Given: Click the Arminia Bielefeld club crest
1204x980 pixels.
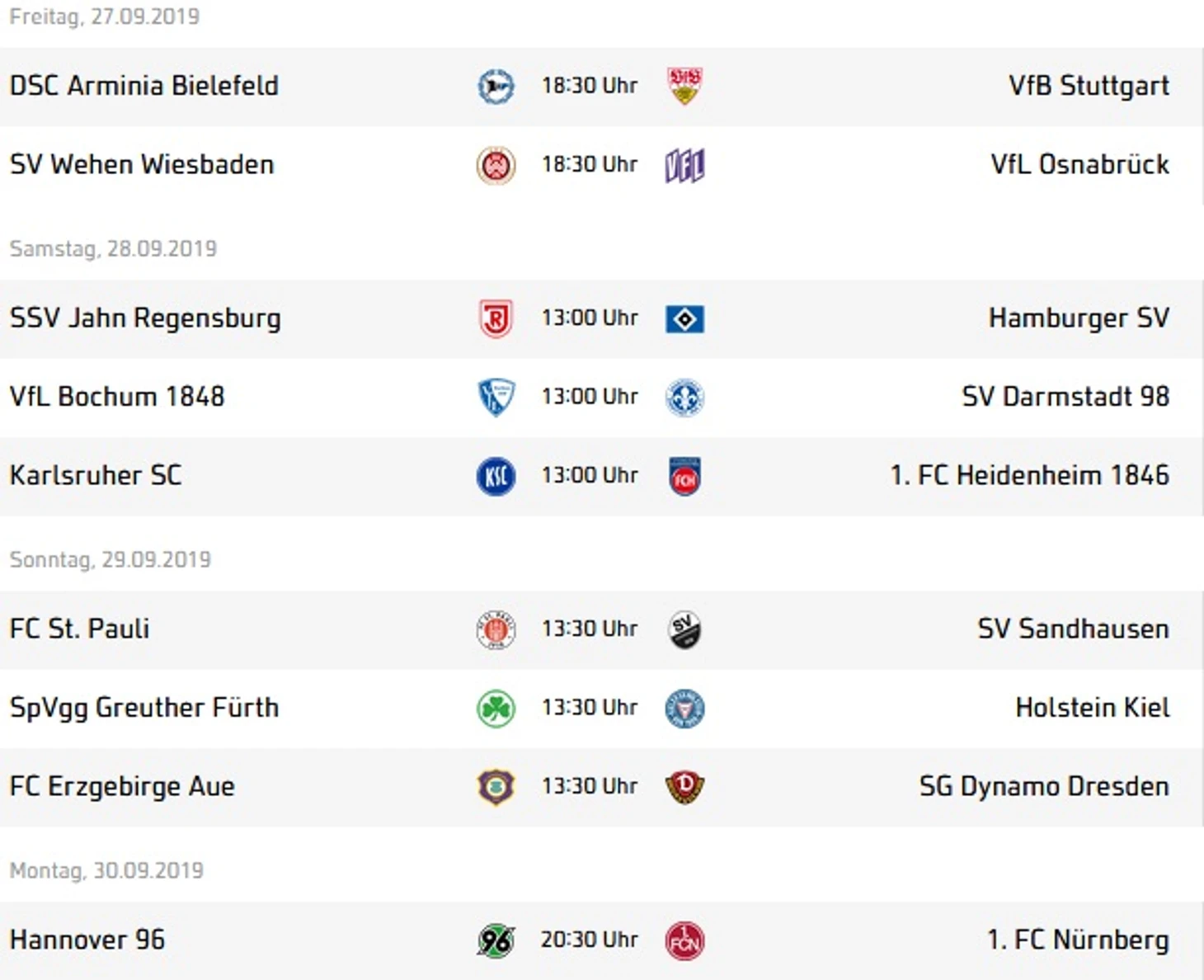Looking at the screenshot, I should tap(496, 87).
